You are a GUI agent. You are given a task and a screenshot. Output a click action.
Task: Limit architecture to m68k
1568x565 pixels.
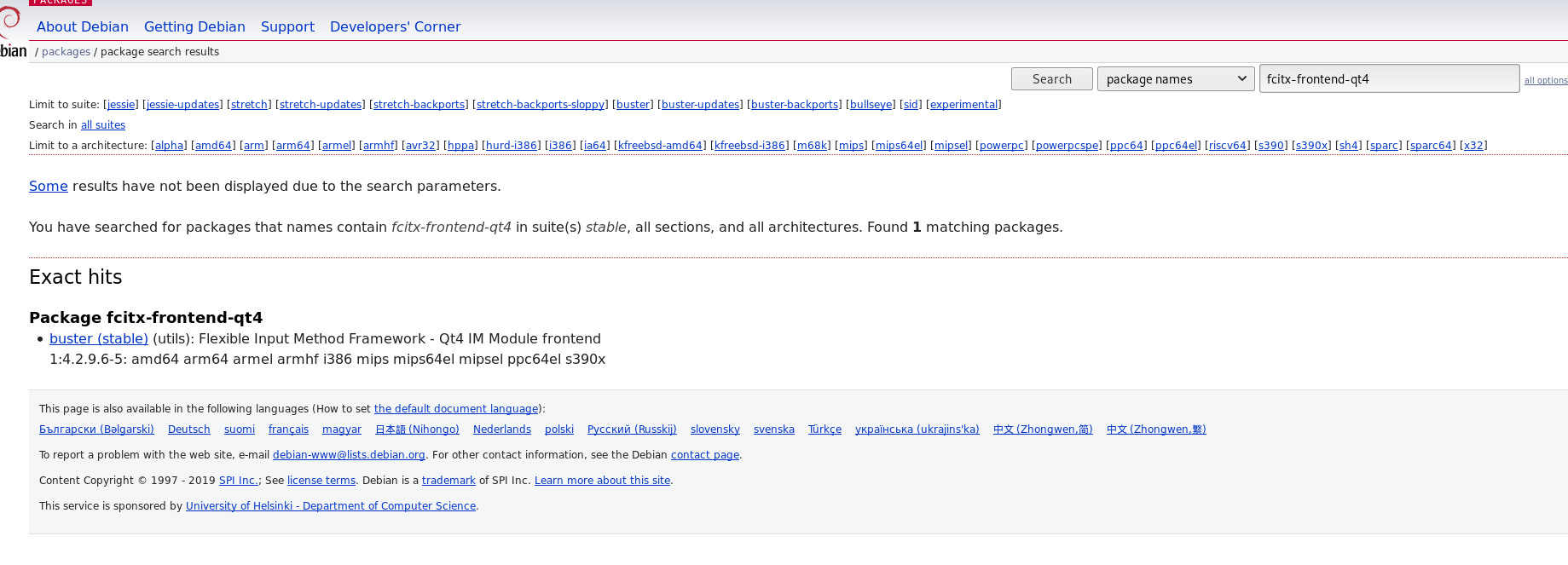[x=812, y=146]
